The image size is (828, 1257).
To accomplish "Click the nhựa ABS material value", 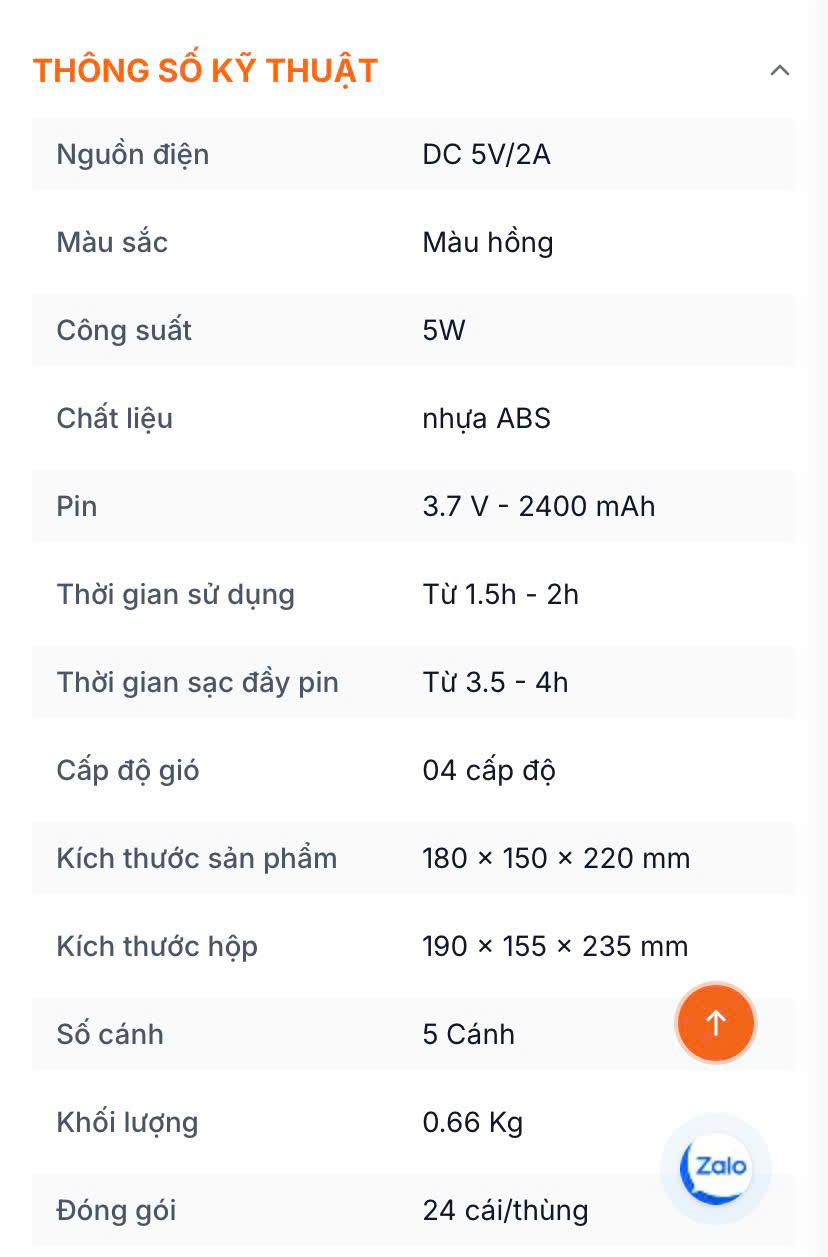I will [486, 418].
